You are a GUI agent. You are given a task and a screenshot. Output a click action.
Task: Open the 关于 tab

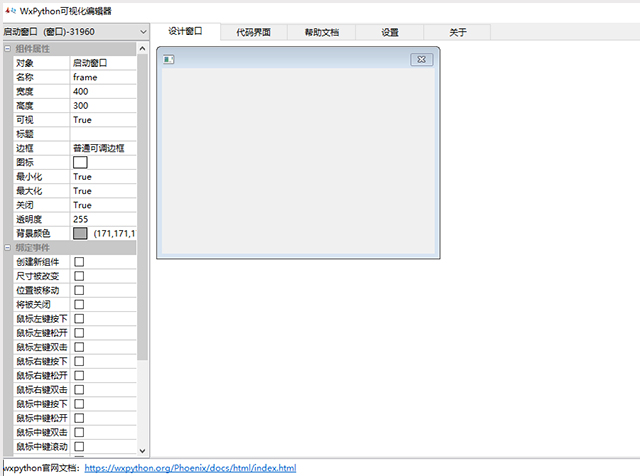(x=458, y=32)
